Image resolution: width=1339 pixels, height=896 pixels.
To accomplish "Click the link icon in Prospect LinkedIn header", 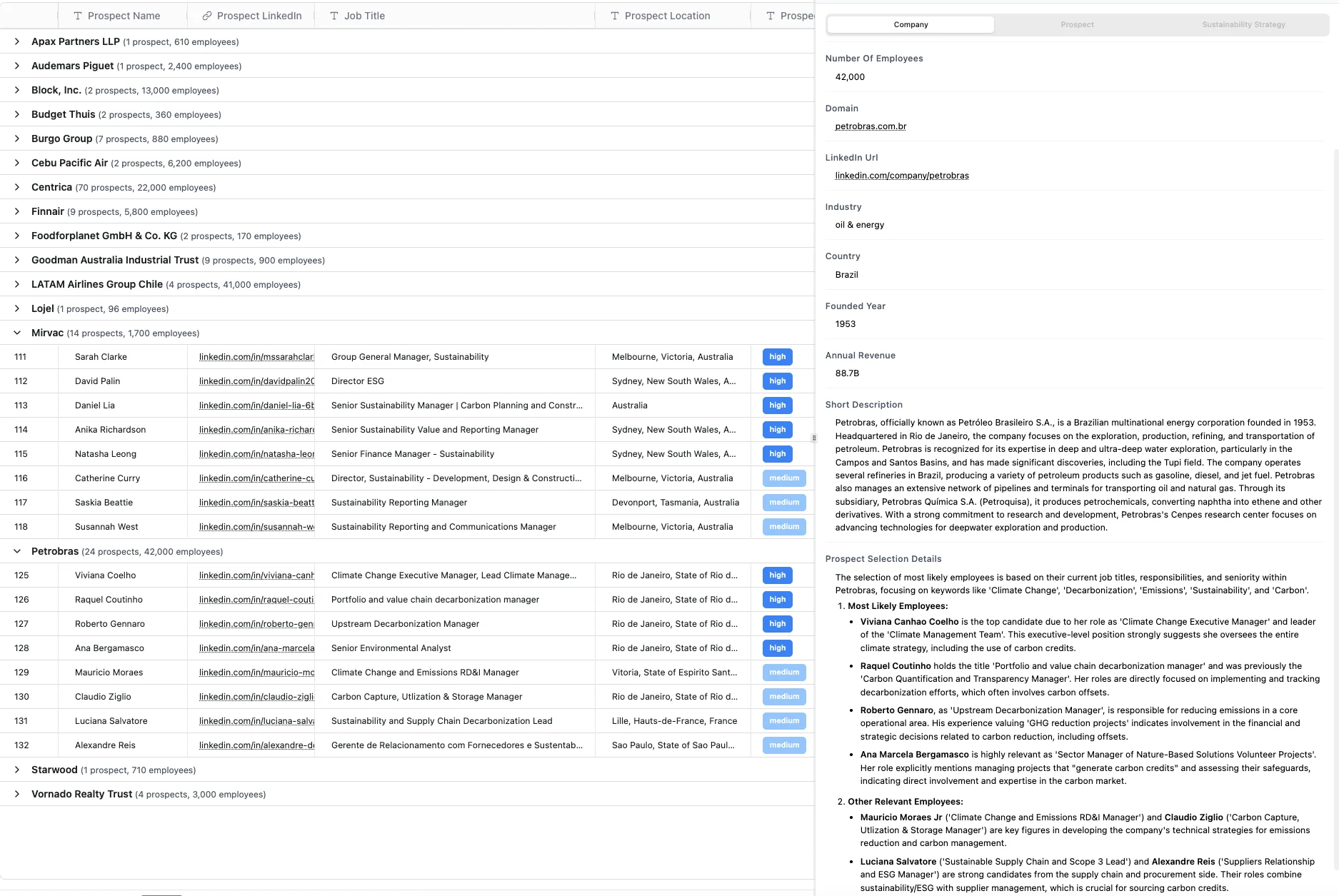I will point(207,16).
